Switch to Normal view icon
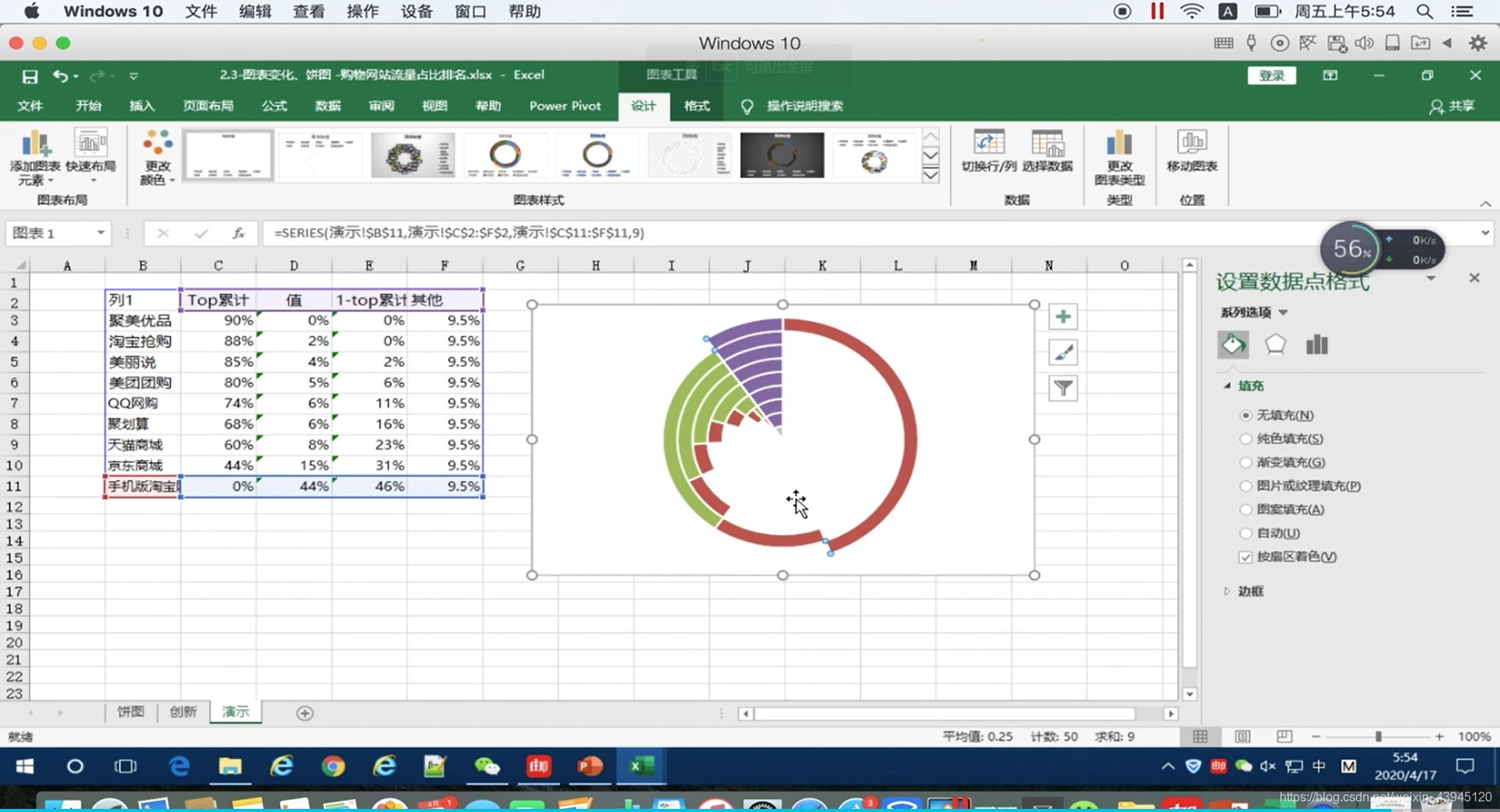1500x812 pixels. pos(1200,736)
